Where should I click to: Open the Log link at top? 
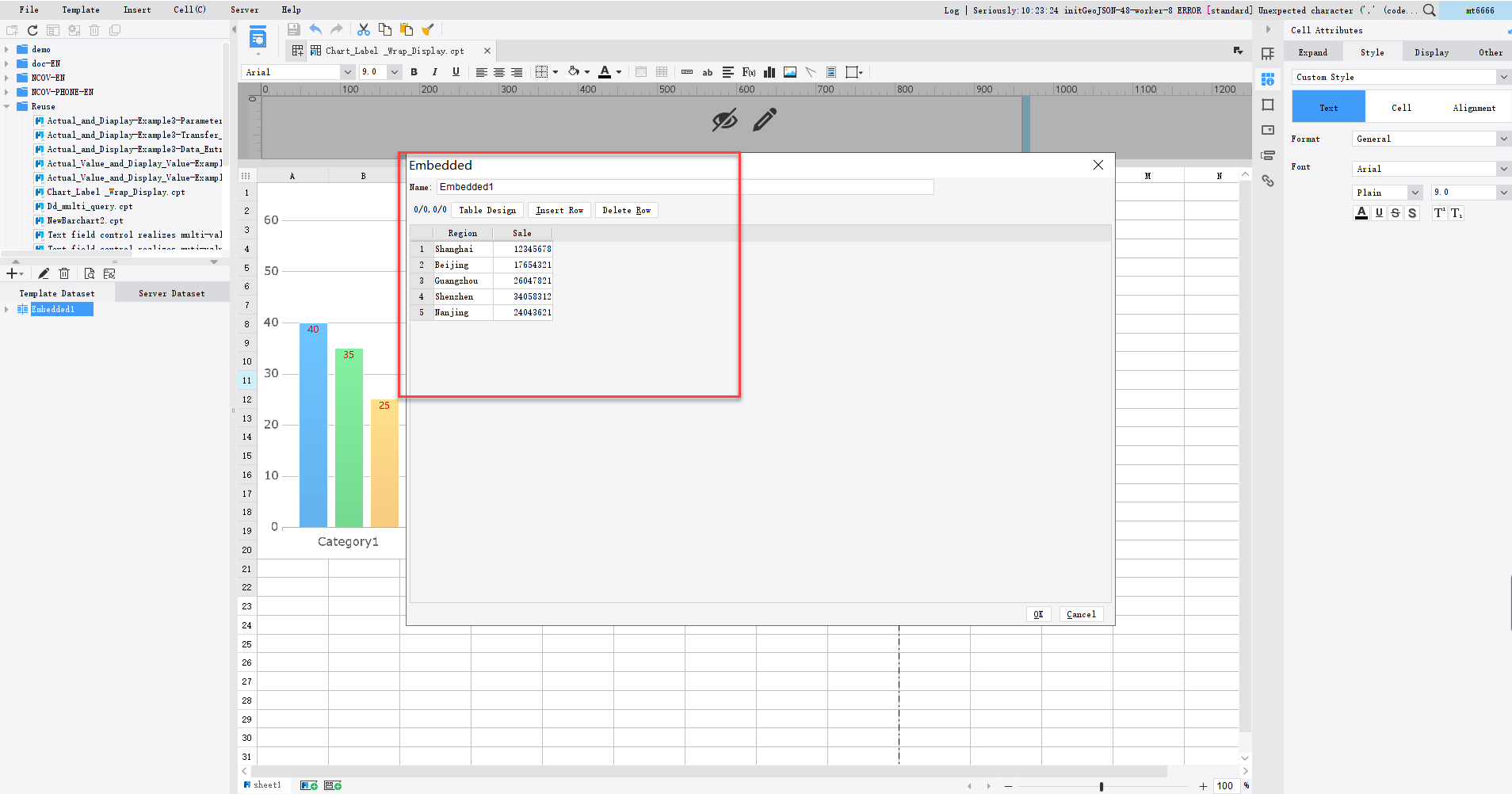click(951, 10)
